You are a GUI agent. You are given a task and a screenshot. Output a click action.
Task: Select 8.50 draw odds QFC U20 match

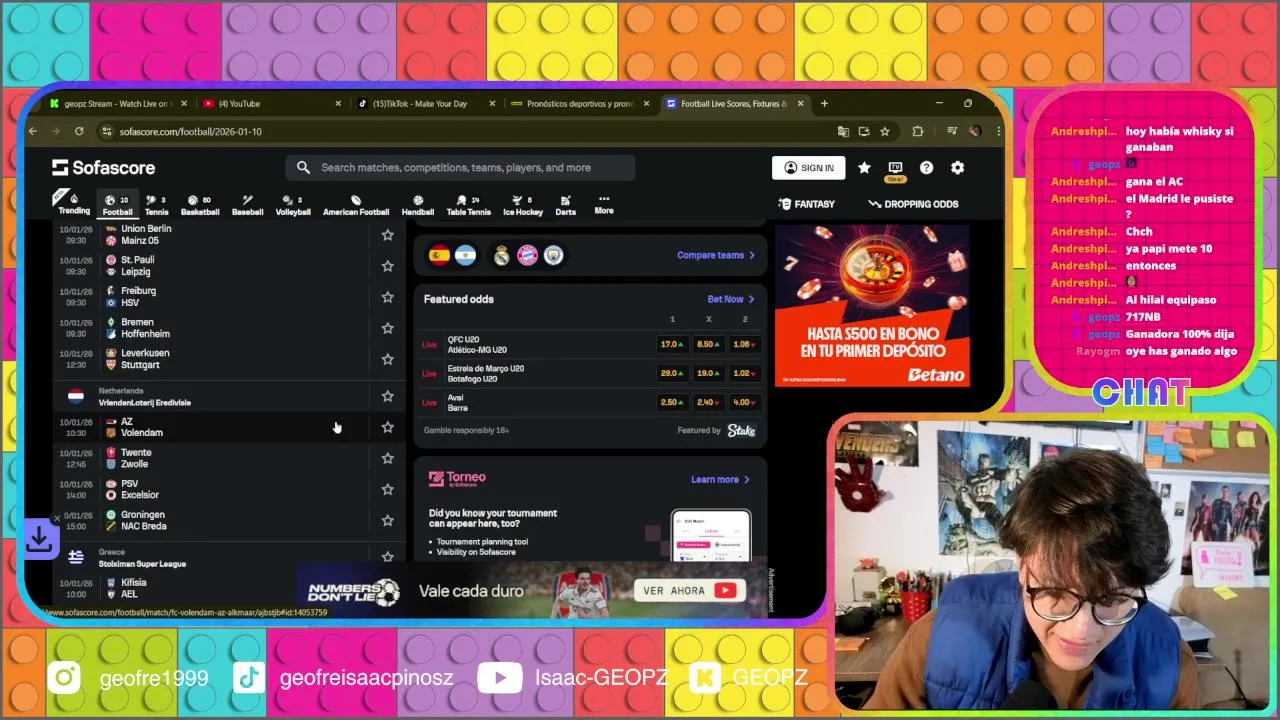point(708,344)
